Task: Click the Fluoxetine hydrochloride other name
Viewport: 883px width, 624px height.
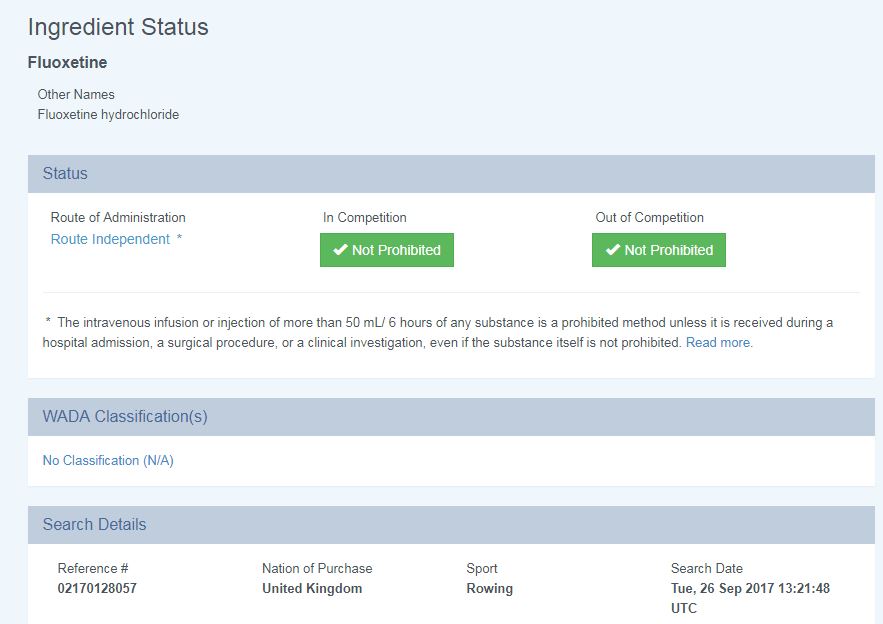Action: click(108, 114)
